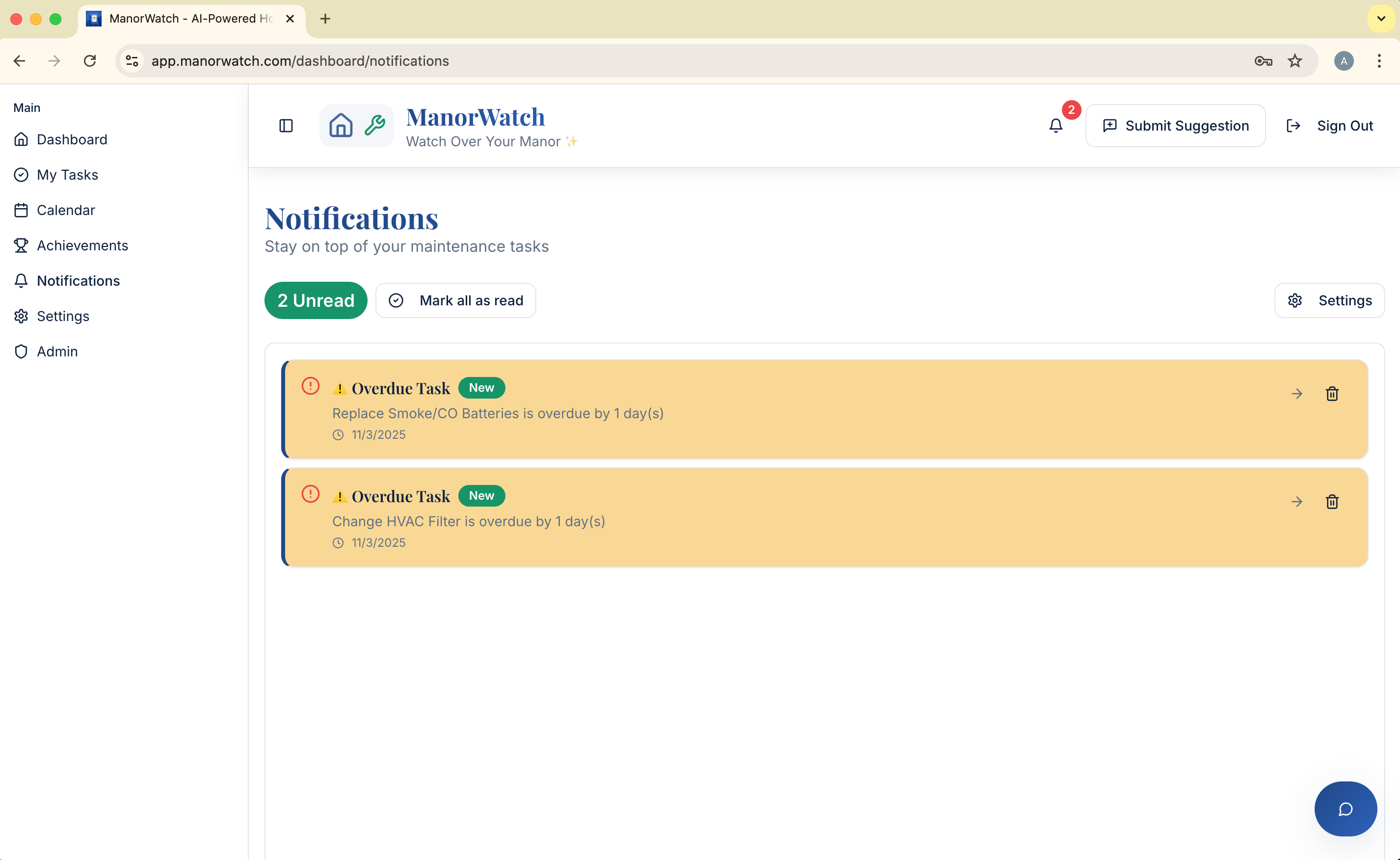Screen dimensions: 1400x860
Task: Open the HVAC Filter task arrow
Action: click(1296, 502)
